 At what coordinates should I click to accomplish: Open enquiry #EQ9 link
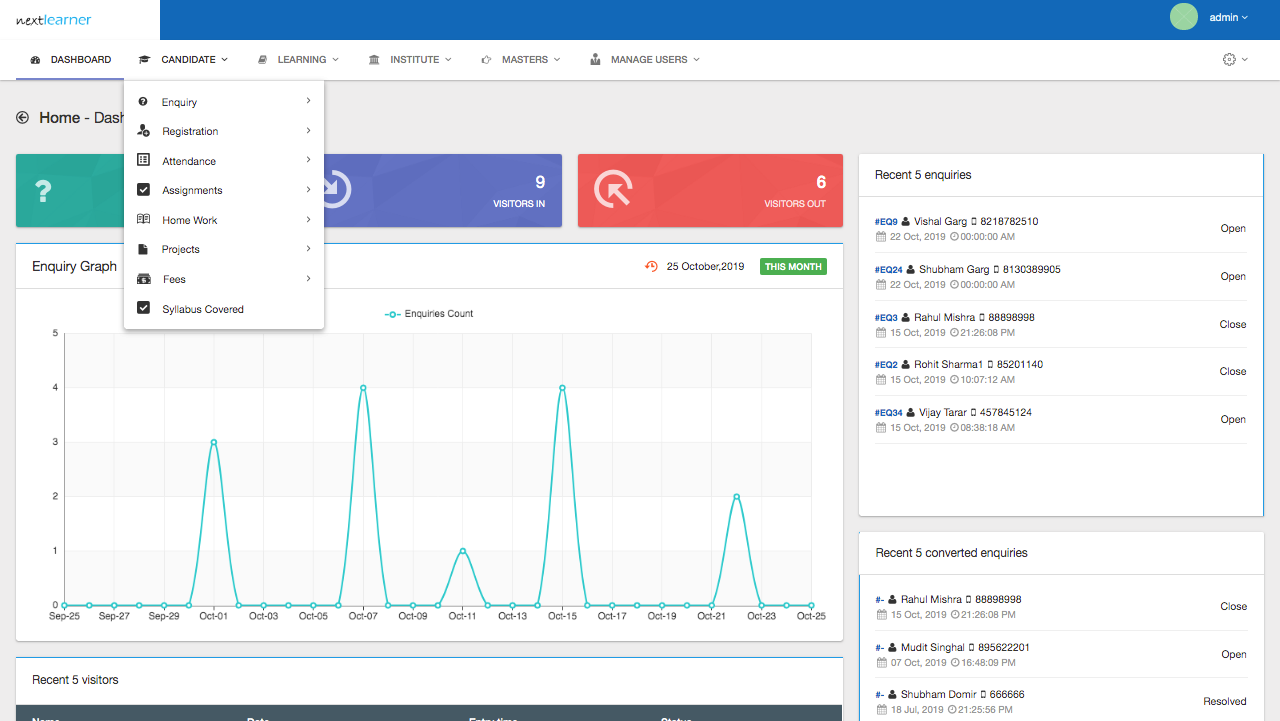pyautogui.click(x=886, y=222)
